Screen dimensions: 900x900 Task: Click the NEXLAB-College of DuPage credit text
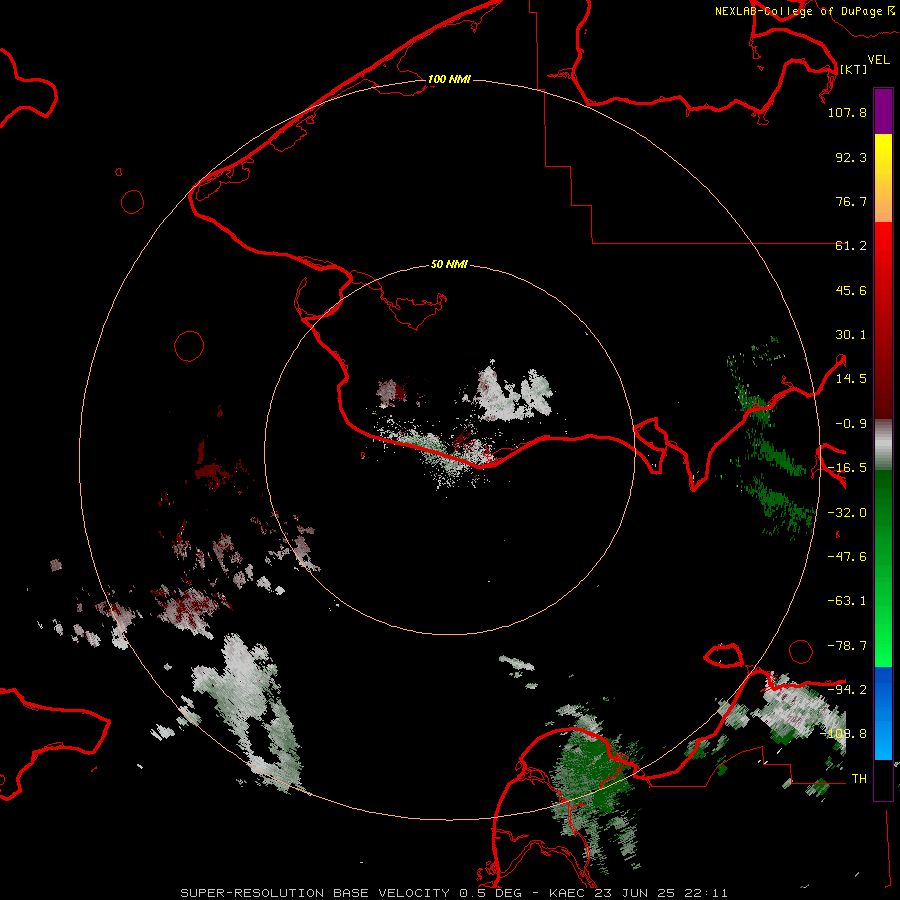tap(805, 11)
